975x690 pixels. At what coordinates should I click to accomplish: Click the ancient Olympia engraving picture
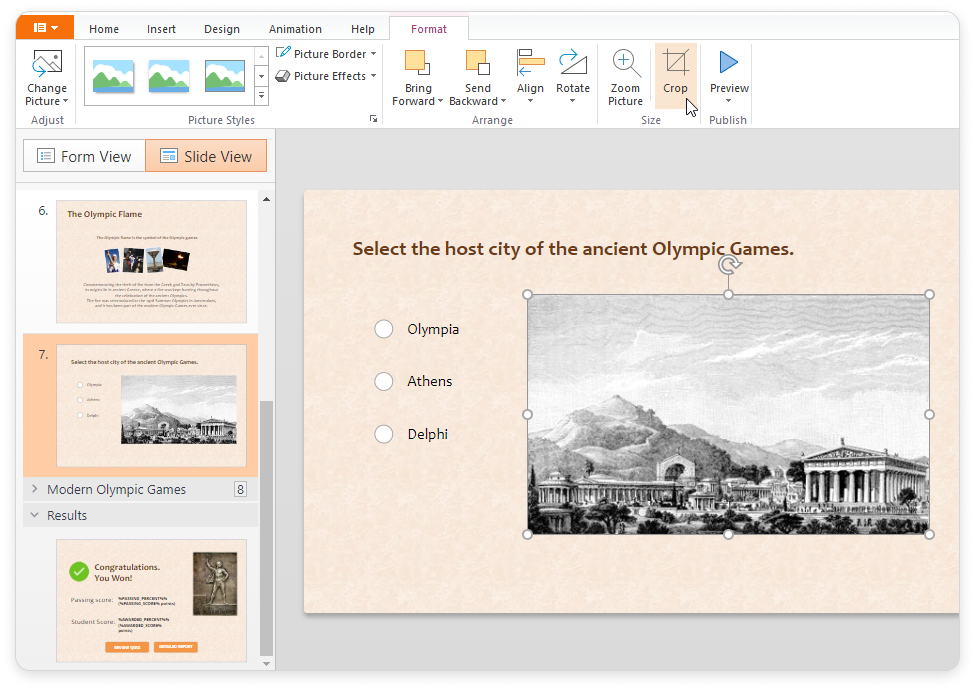coord(728,414)
